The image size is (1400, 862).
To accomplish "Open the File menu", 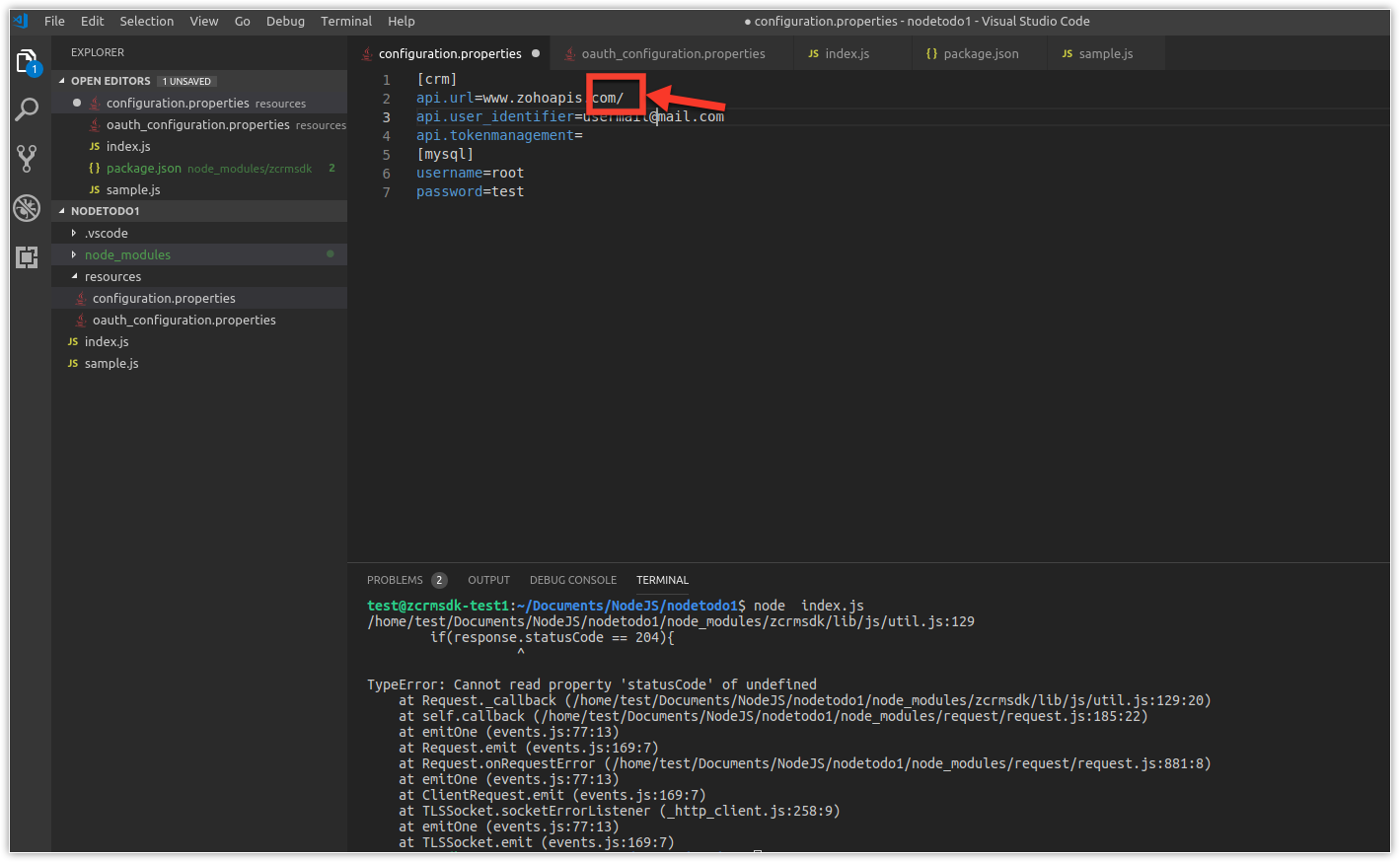I will pyautogui.click(x=54, y=21).
